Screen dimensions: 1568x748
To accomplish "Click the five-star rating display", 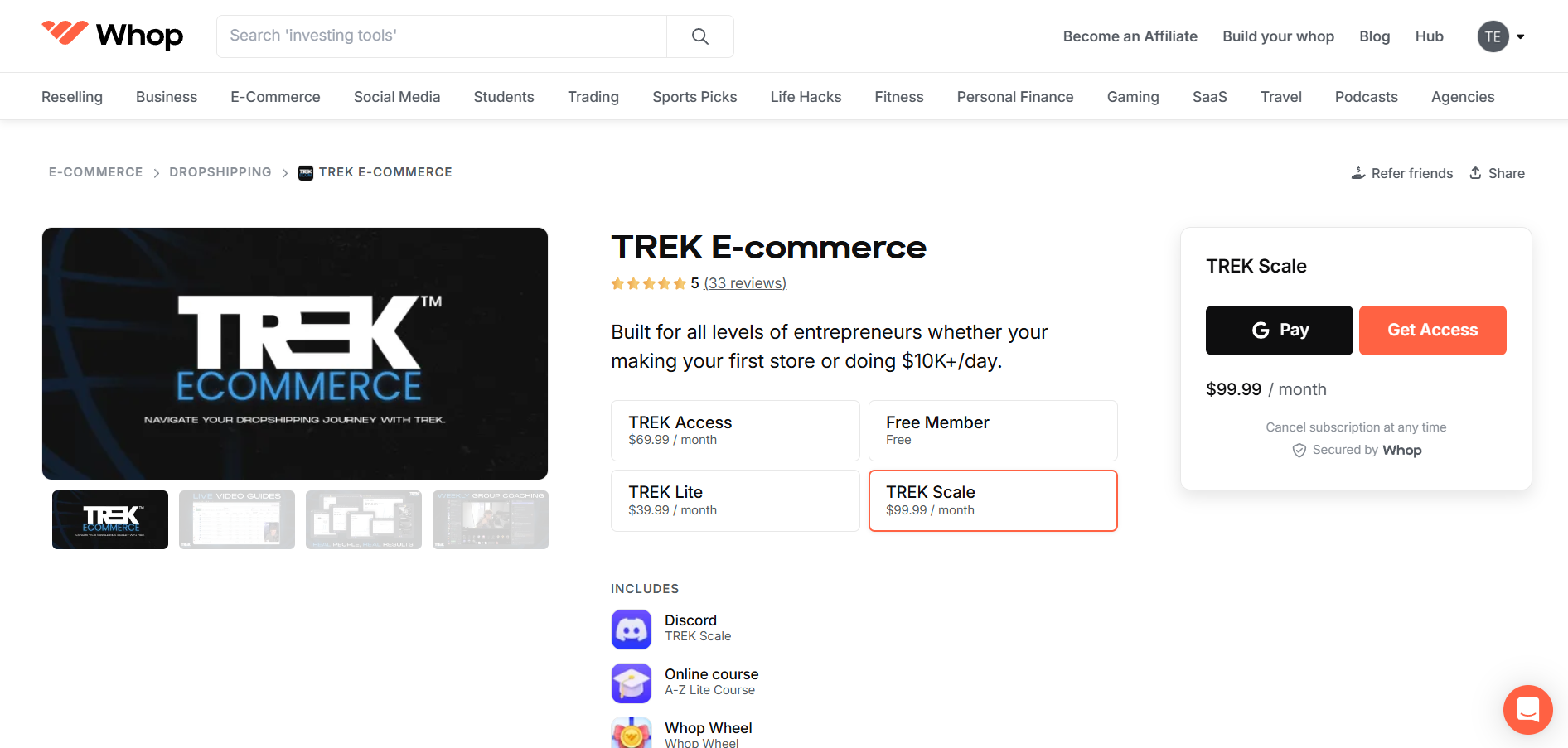I will (649, 282).
